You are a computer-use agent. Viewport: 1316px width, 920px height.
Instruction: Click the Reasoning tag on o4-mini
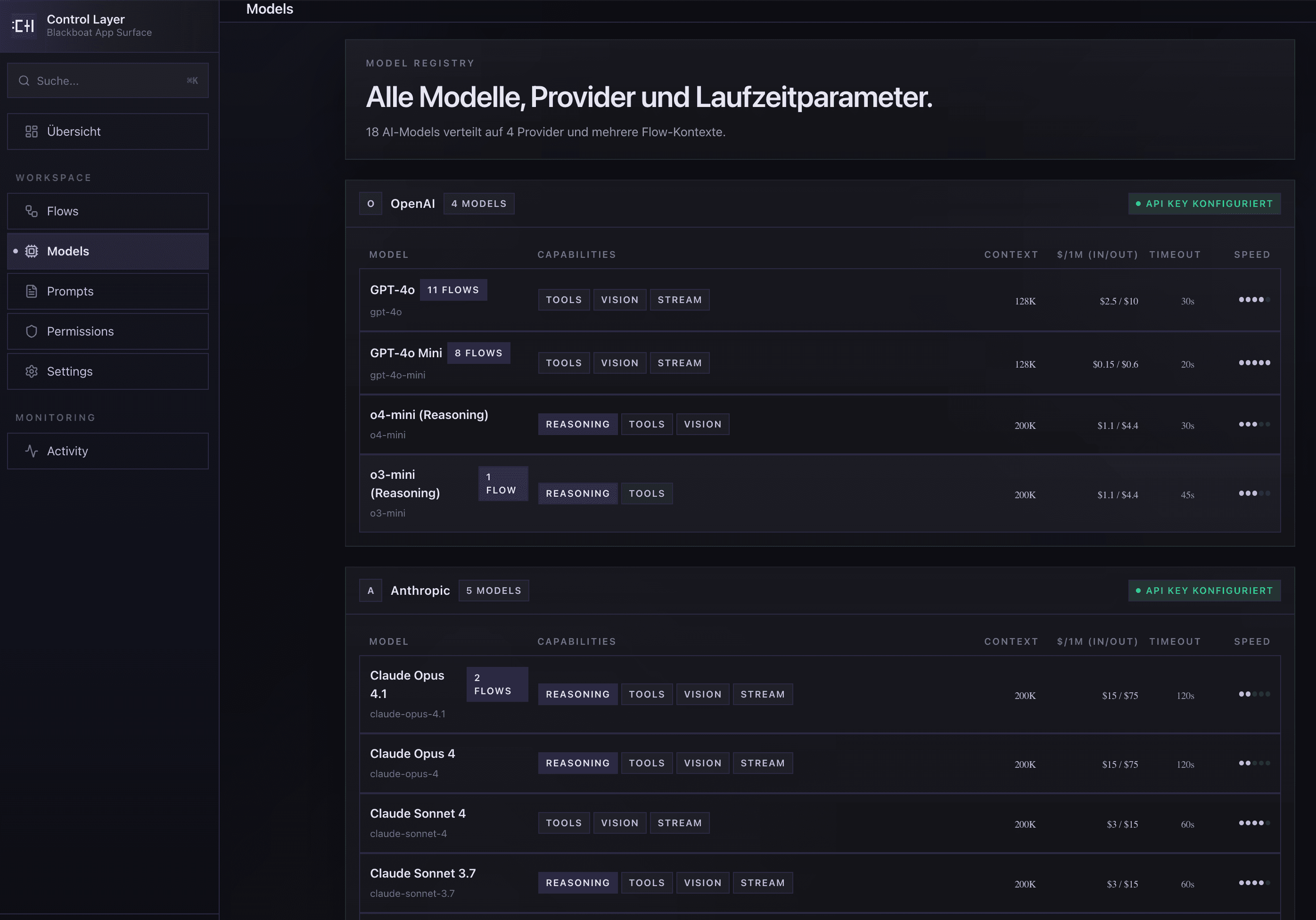click(577, 424)
